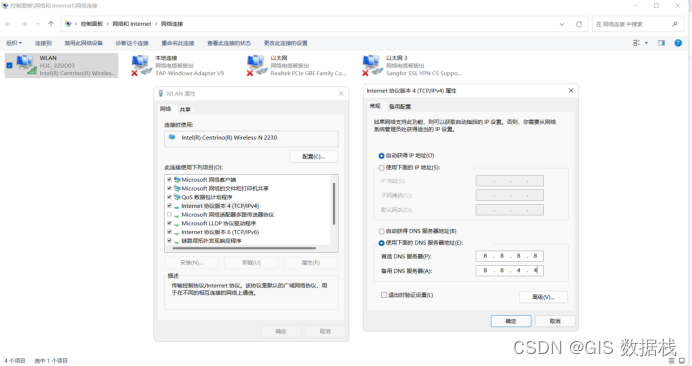This screenshot has height=366, width=692.
Task: Click 重命名此连接 in the toolbar
Action: pyautogui.click(x=178, y=43)
